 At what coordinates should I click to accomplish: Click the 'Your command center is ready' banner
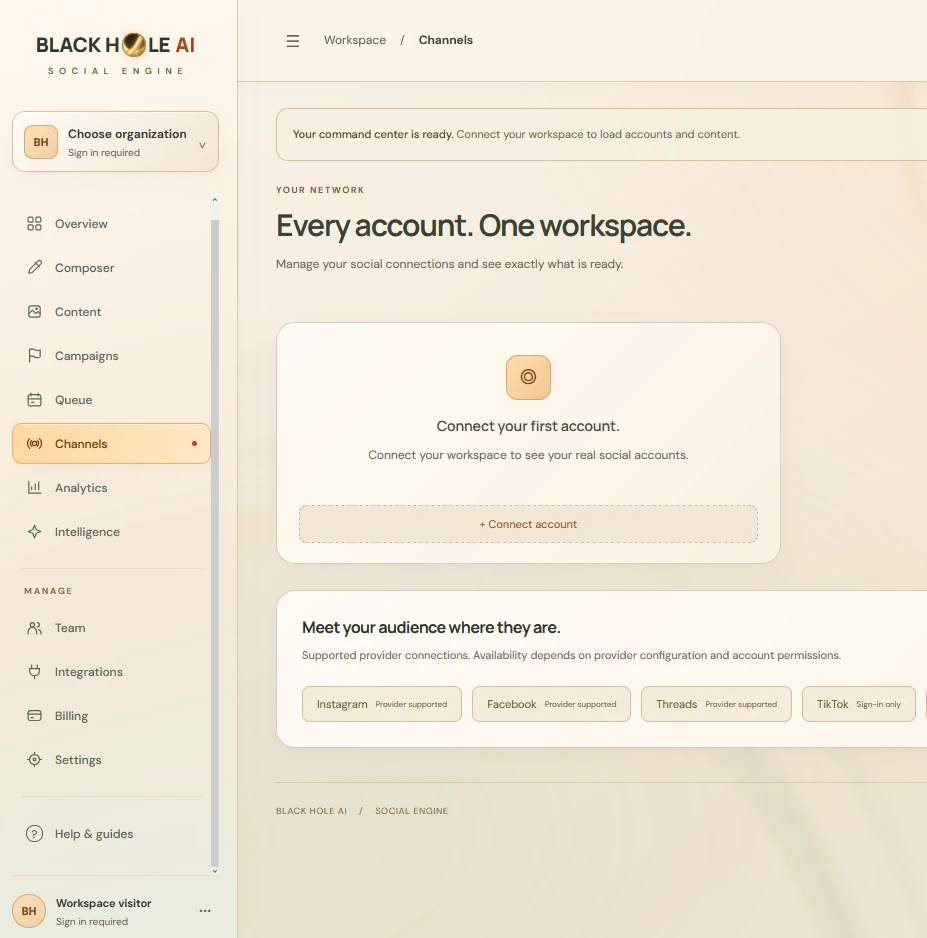[601, 134]
